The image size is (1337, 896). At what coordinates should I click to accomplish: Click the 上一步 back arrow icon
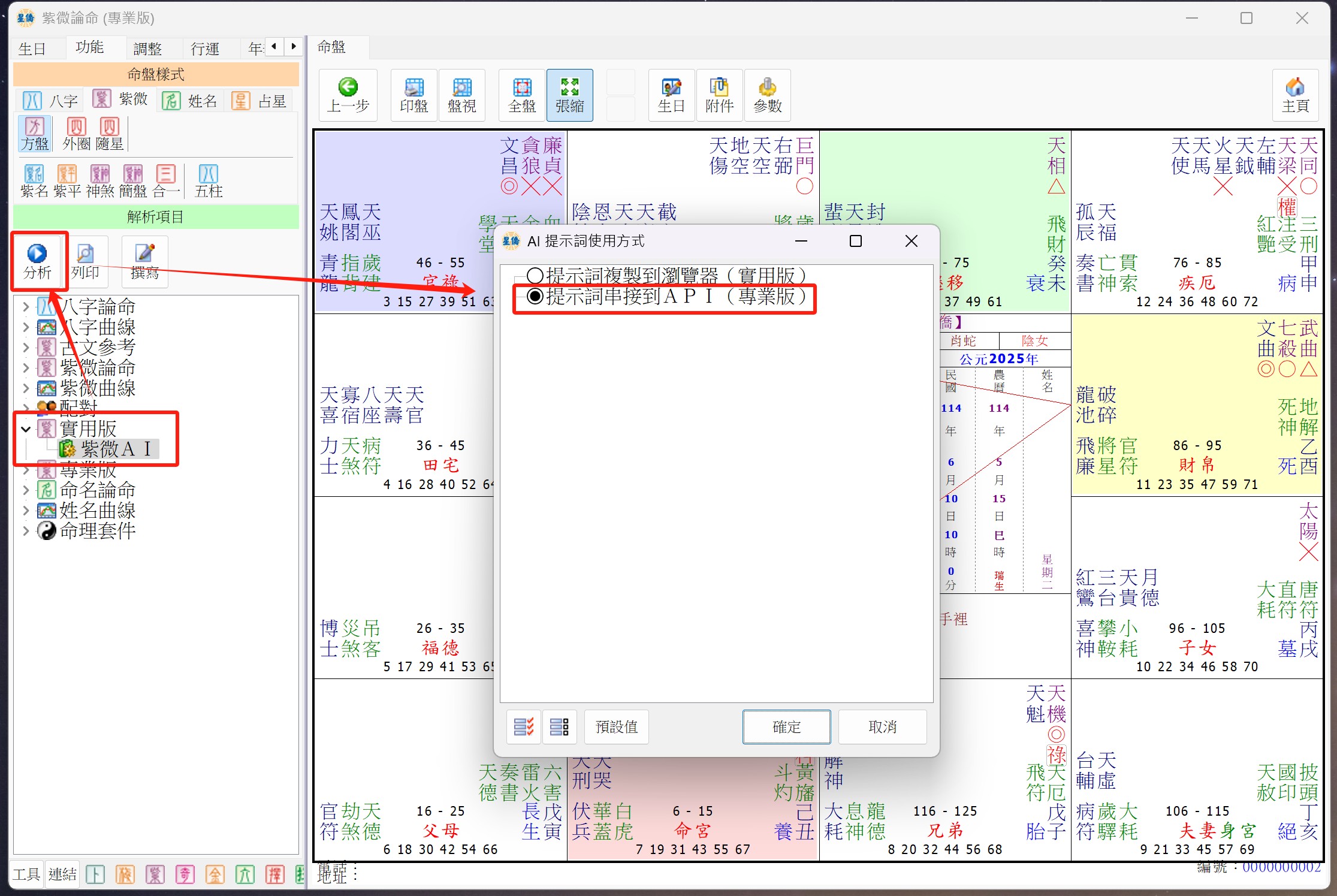(348, 88)
